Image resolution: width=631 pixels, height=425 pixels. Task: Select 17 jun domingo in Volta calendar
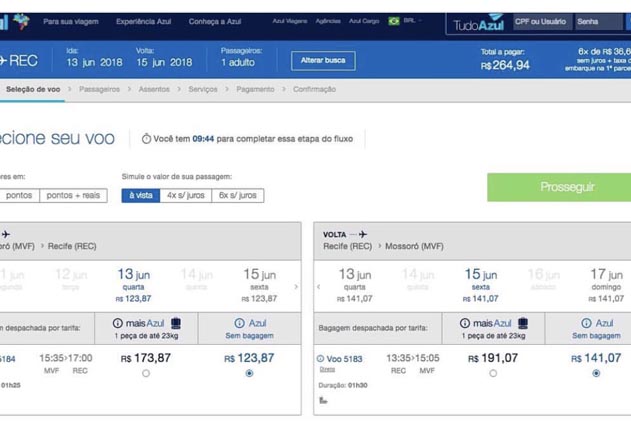(x=606, y=285)
